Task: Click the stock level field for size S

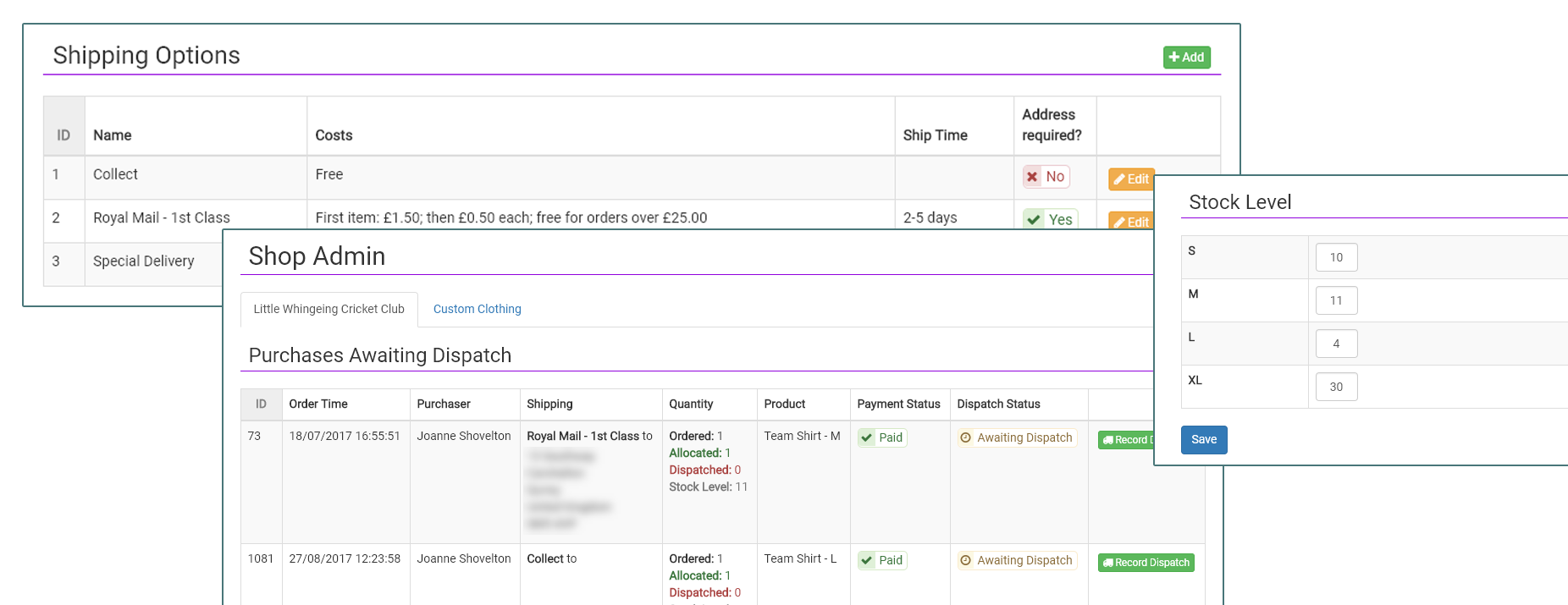Action: point(1336,258)
